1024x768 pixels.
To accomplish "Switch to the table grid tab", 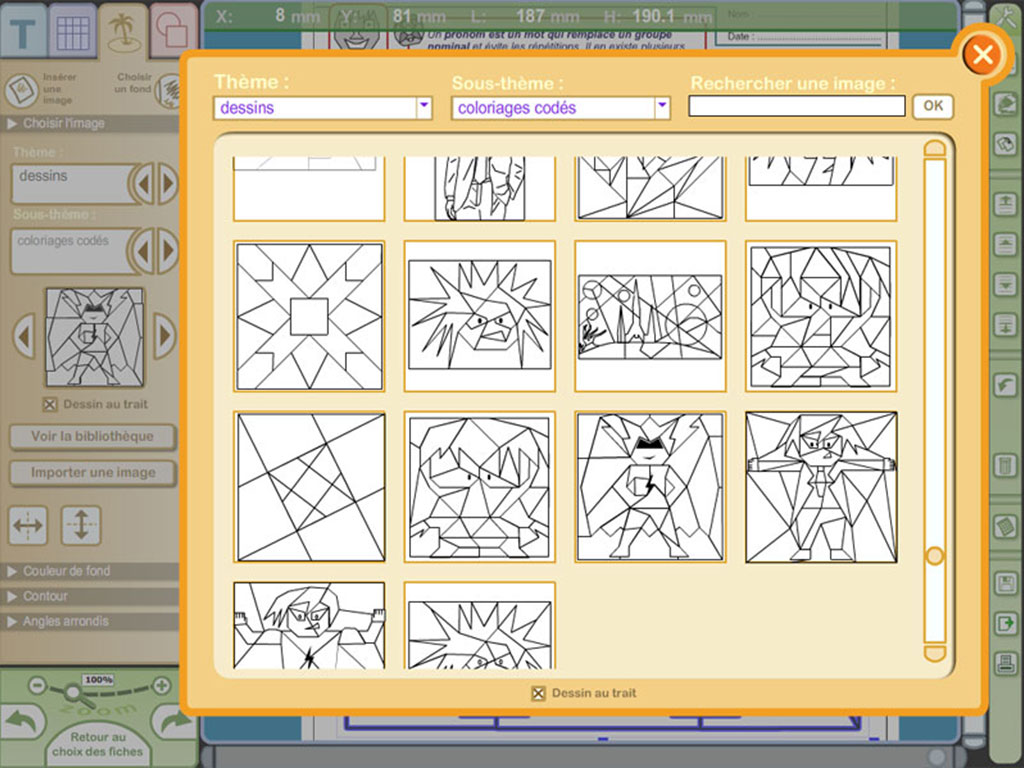I will 72,32.
